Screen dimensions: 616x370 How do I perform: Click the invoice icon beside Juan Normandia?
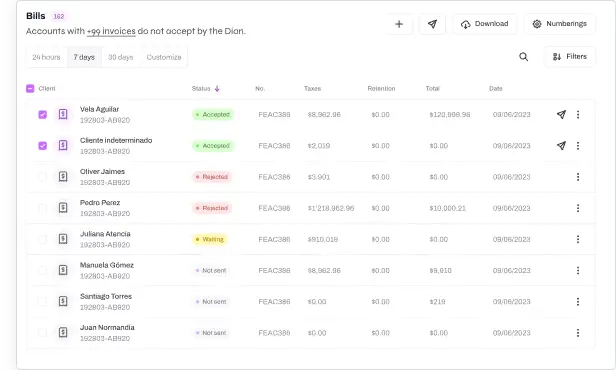pyautogui.click(x=63, y=333)
